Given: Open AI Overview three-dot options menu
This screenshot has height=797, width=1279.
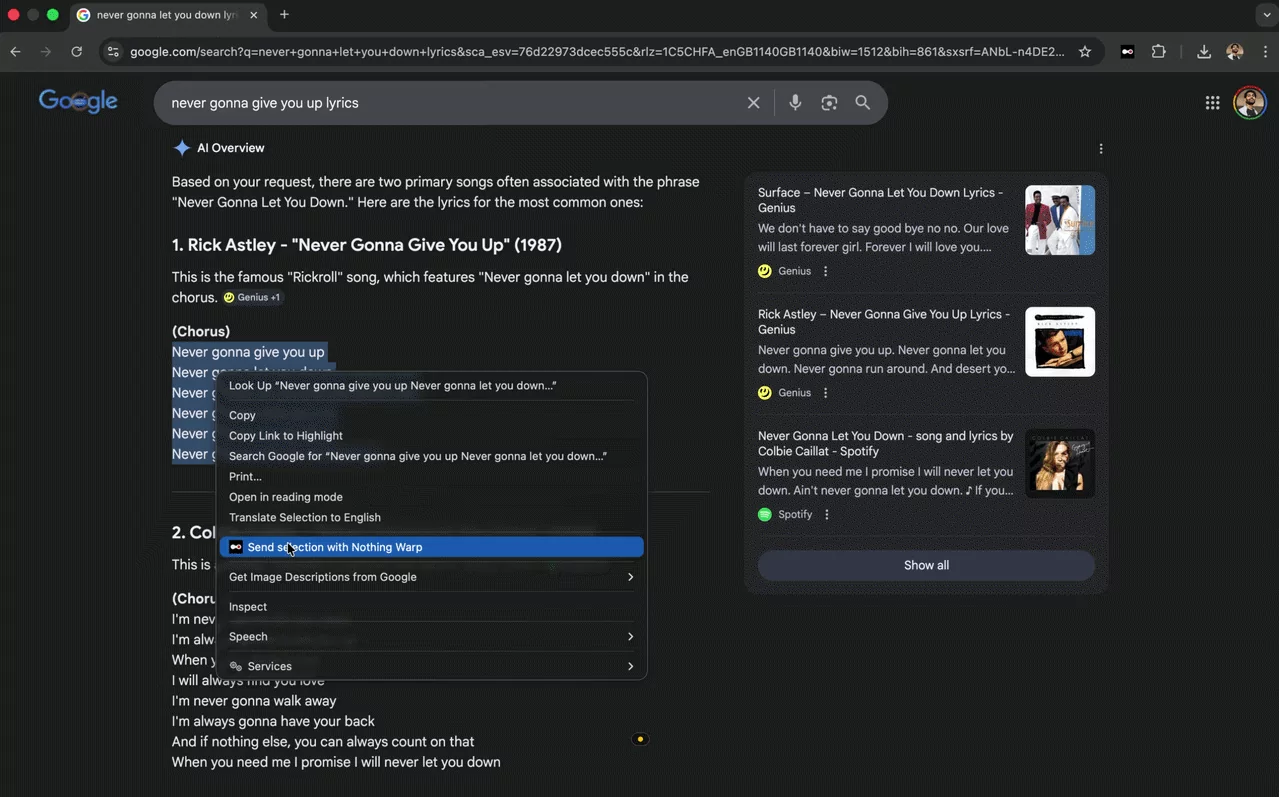Looking at the screenshot, I should pos(1101,149).
